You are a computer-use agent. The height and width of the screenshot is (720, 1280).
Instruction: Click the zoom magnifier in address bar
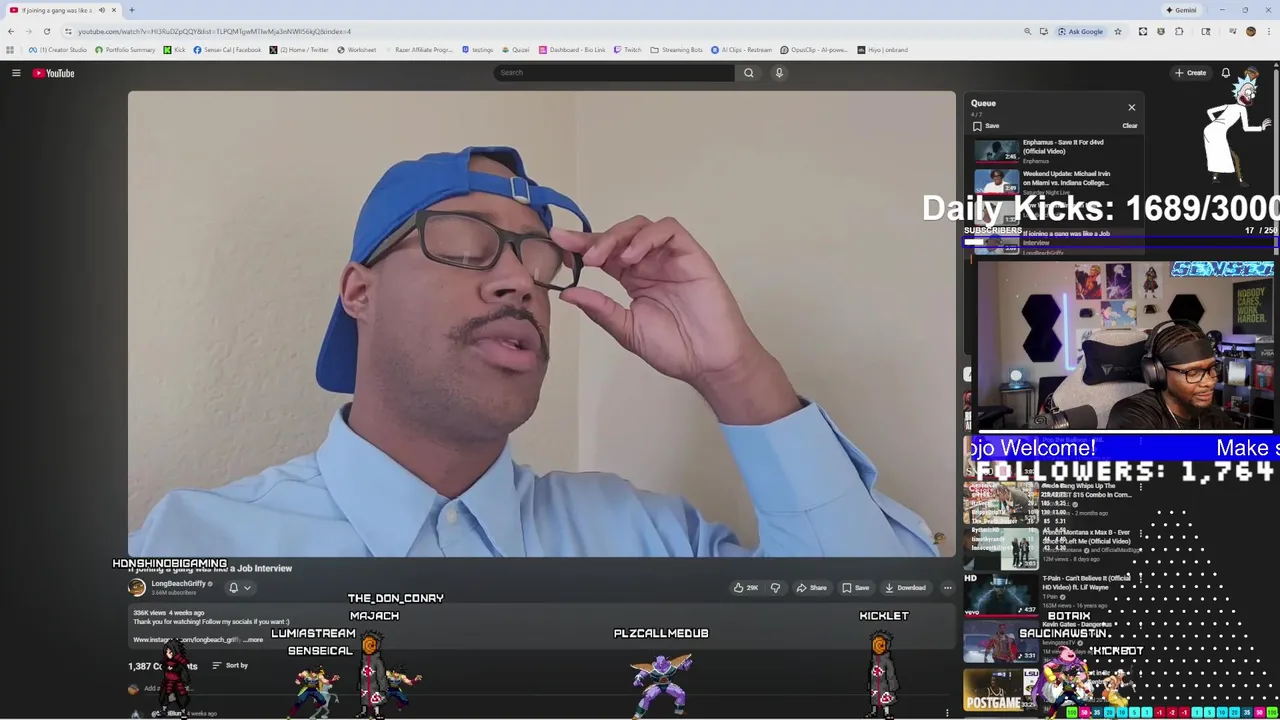[1027, 31]
